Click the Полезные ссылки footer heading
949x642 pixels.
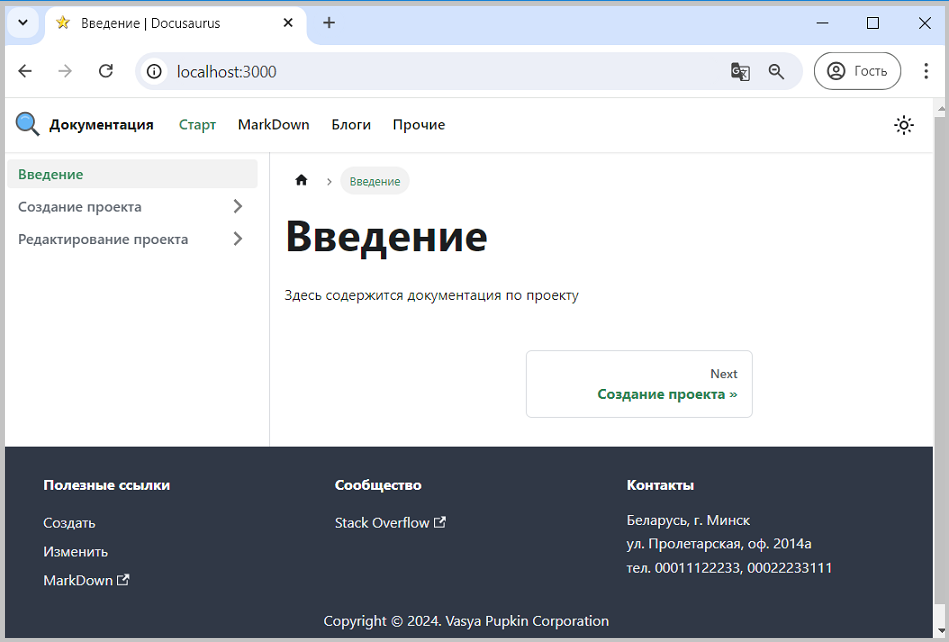107,485
